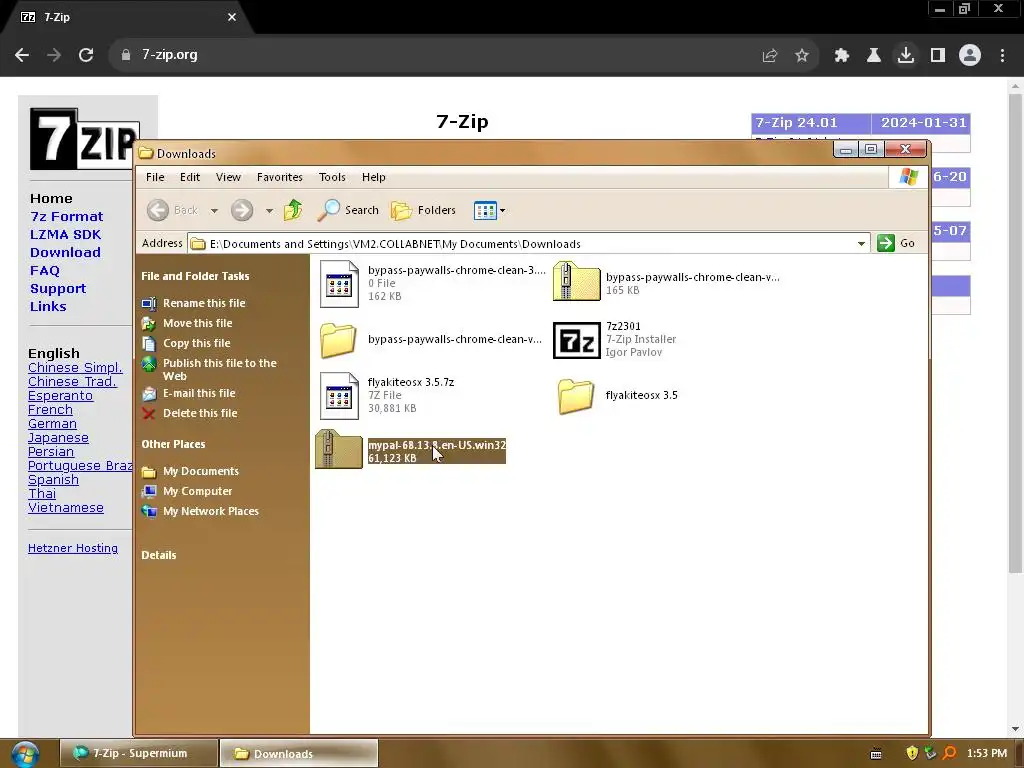Open the Download link on 7-Zip site
Screen dimensions: 1024x768
coord(65,253)
